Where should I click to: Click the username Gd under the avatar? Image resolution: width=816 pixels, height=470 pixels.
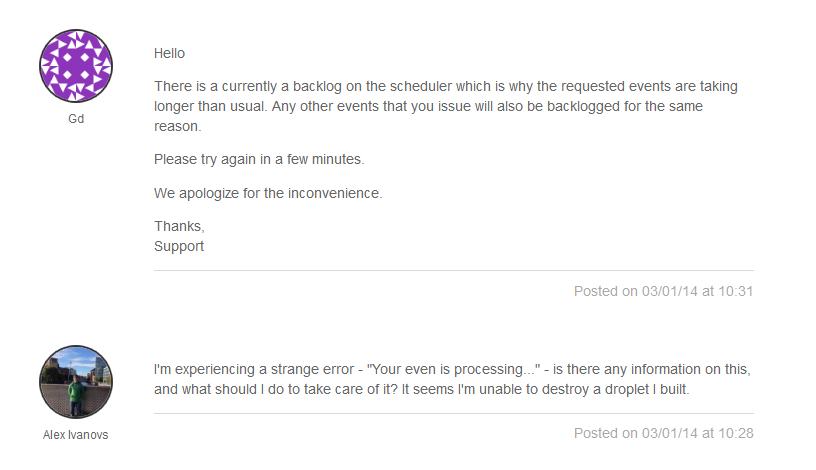click(76, 119)
